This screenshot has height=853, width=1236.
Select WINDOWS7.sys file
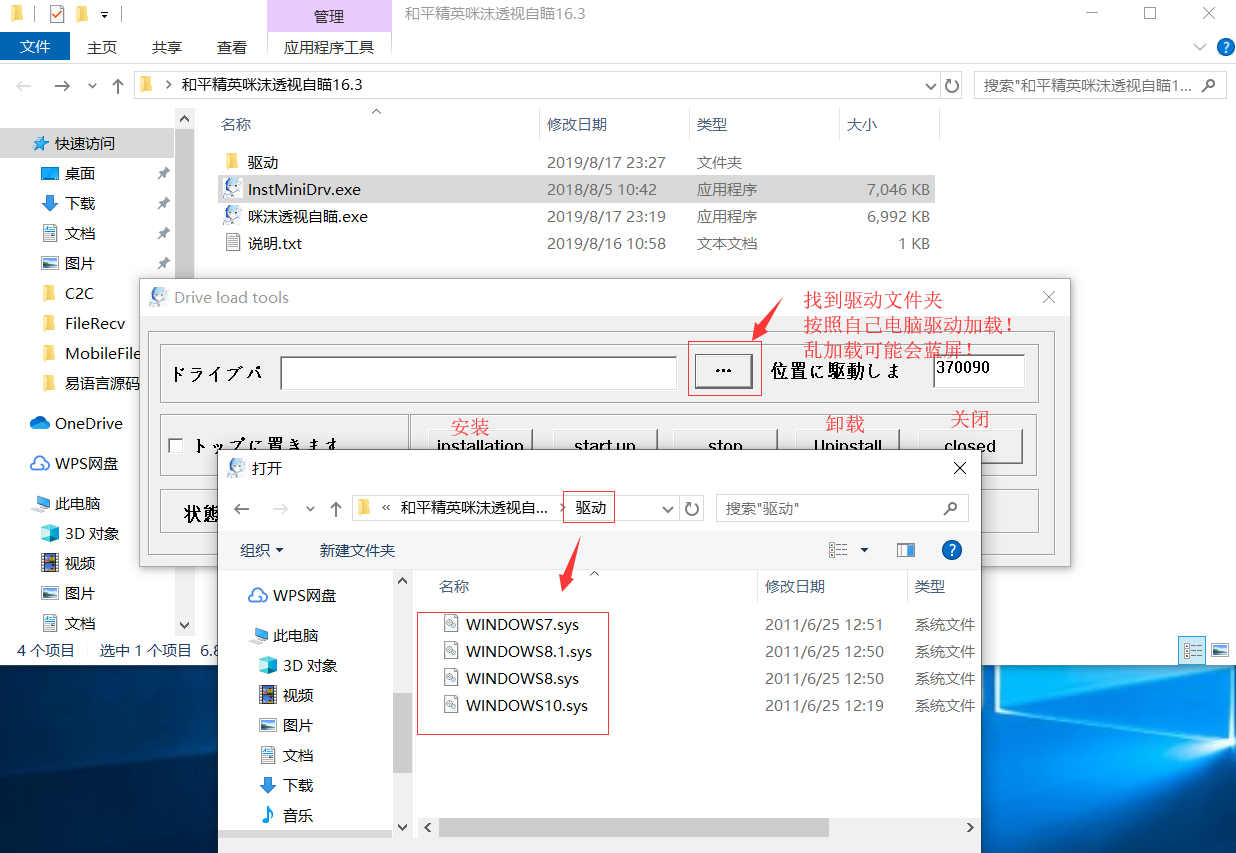522,624
